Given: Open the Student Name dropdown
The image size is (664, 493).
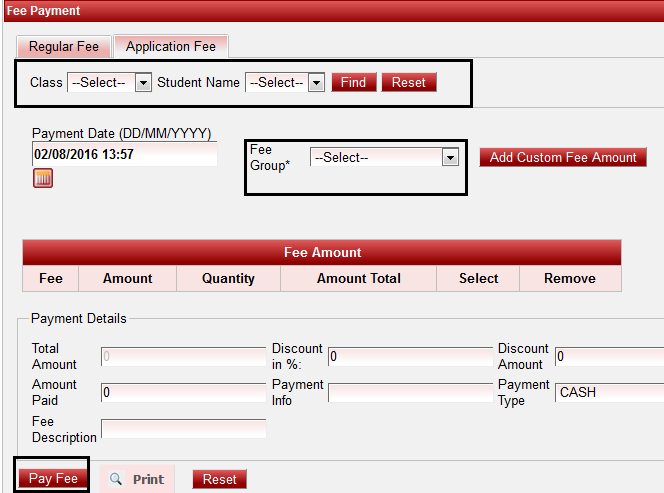Looking at the screenshot, I should click(x=286, y=83).
